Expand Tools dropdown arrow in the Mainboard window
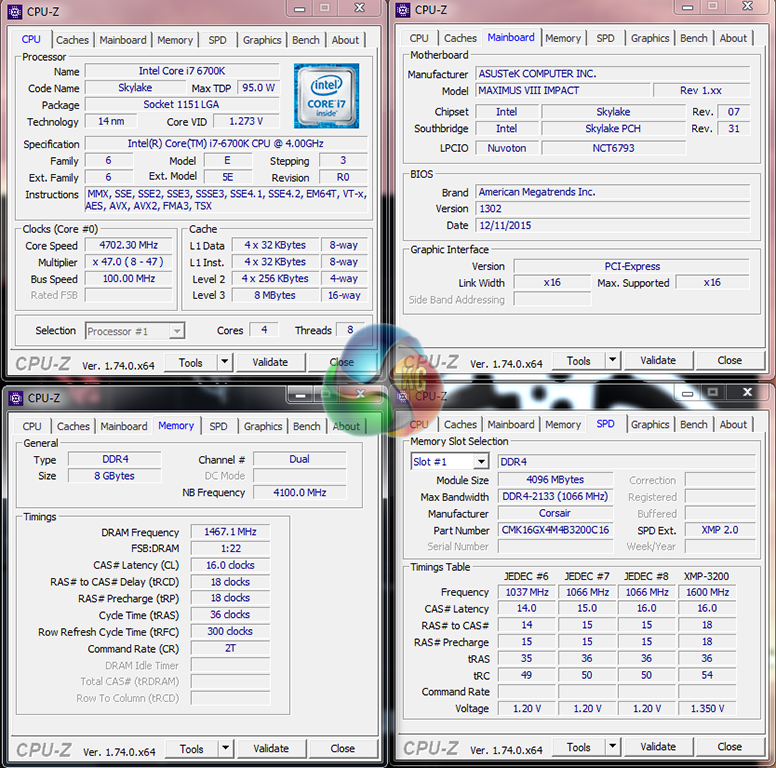Image resolution: width=776 pixels, height=768 pixels. 613,360
